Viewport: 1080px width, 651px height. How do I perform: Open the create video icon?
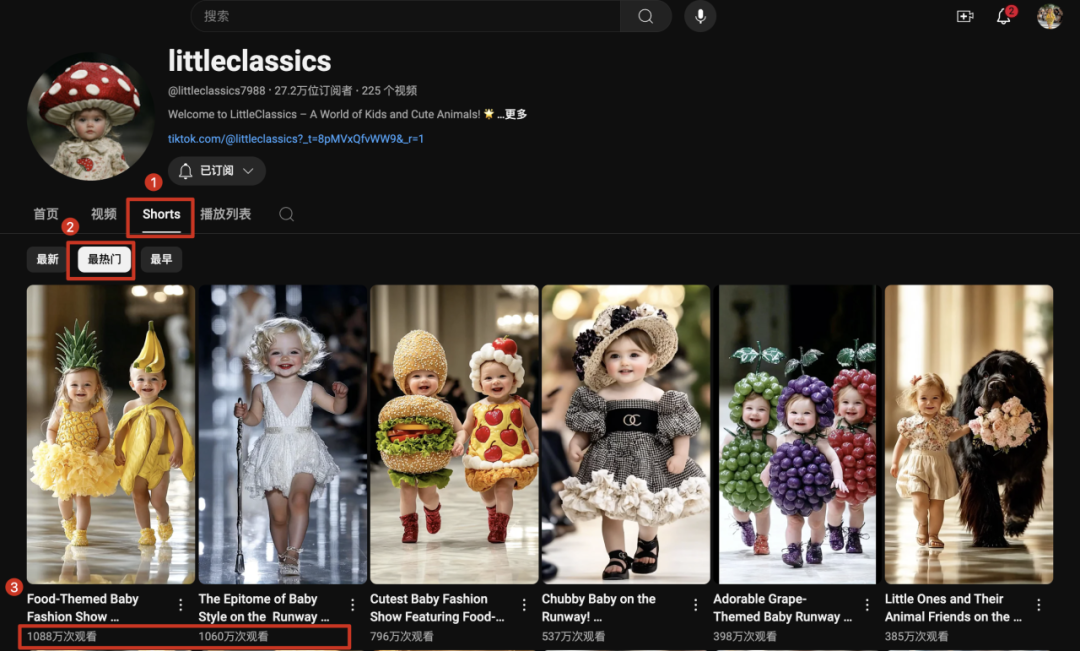(965, 16)
